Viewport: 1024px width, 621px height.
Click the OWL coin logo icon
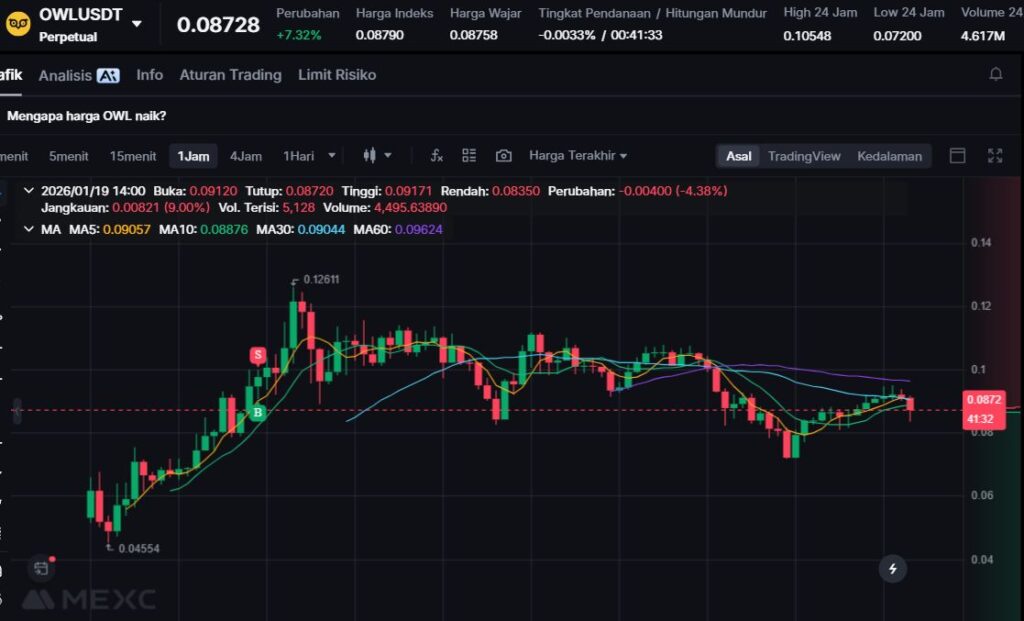[x=17, y=25]
